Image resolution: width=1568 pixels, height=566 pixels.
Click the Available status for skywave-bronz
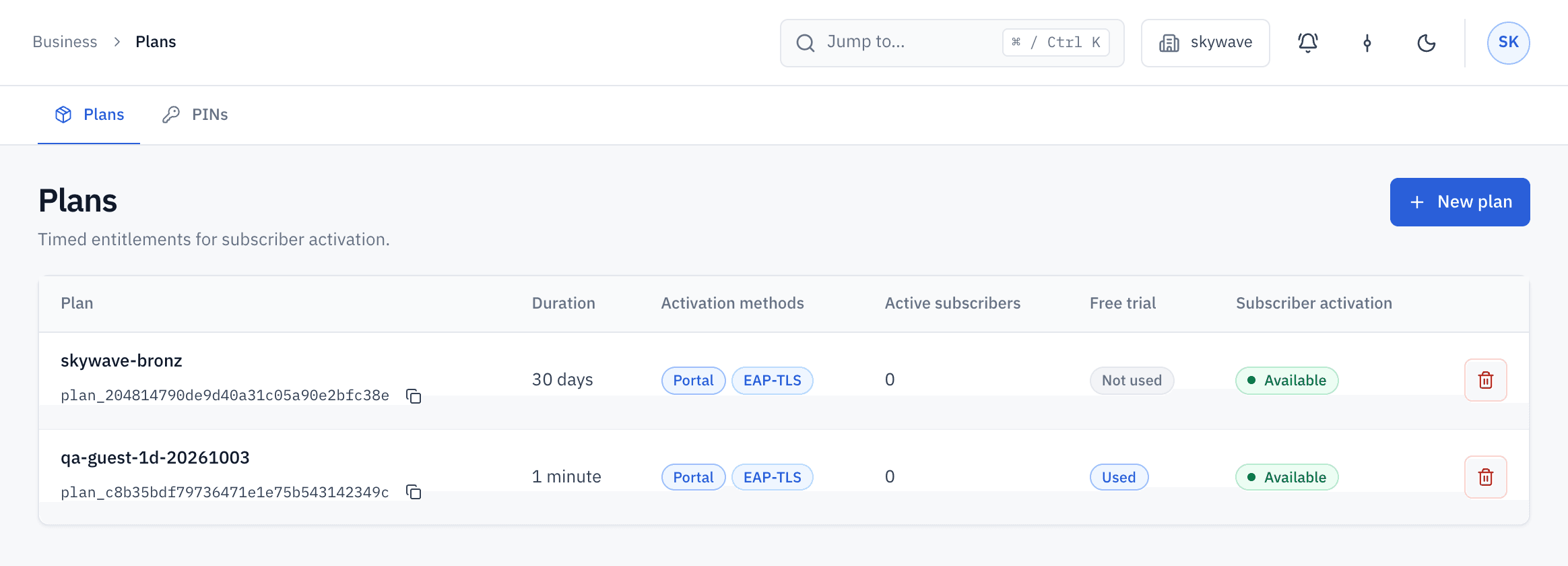click(x=1286, y=381)
